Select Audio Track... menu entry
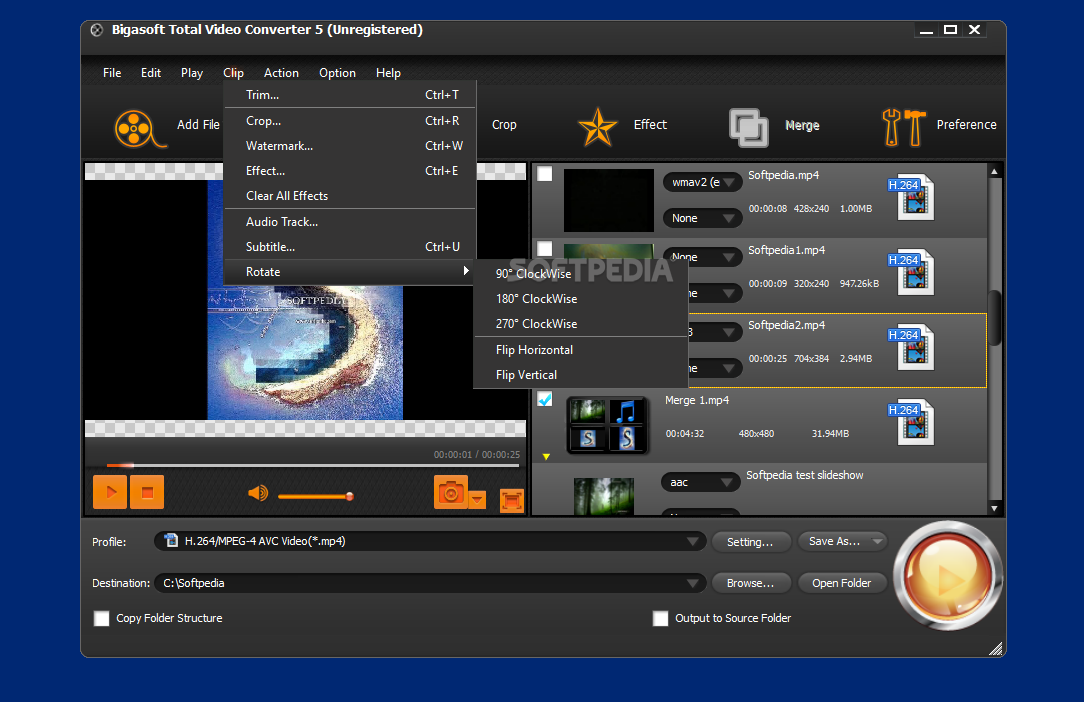The width and height of the screenshot is (1084, 702). [350, 221]
